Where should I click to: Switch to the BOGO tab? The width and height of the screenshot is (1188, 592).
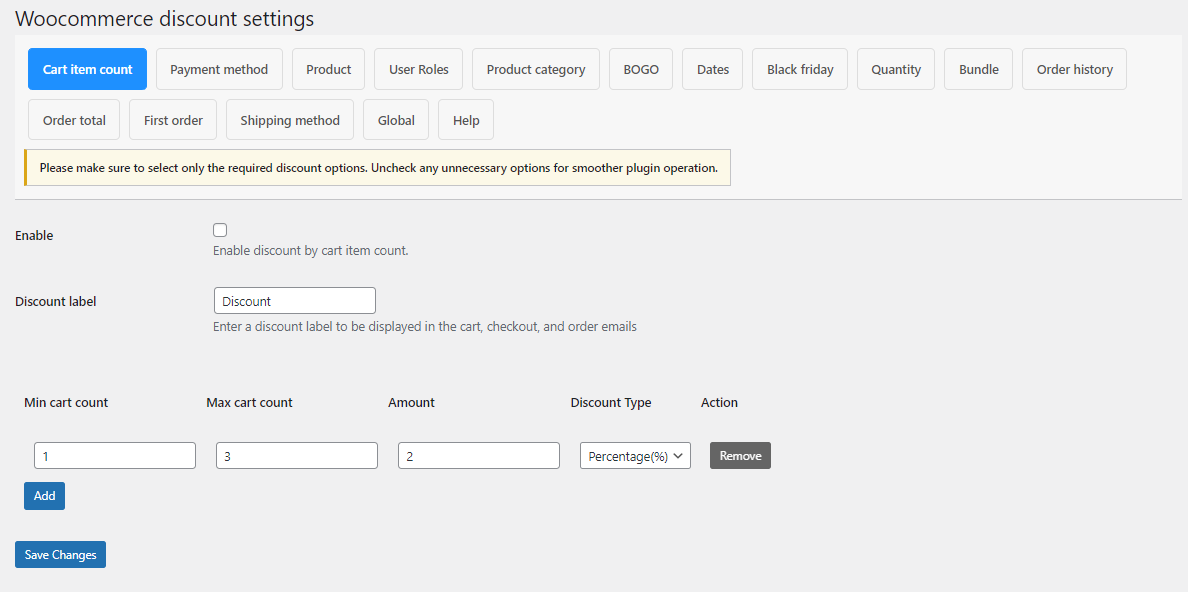click(x=640, y=69)
